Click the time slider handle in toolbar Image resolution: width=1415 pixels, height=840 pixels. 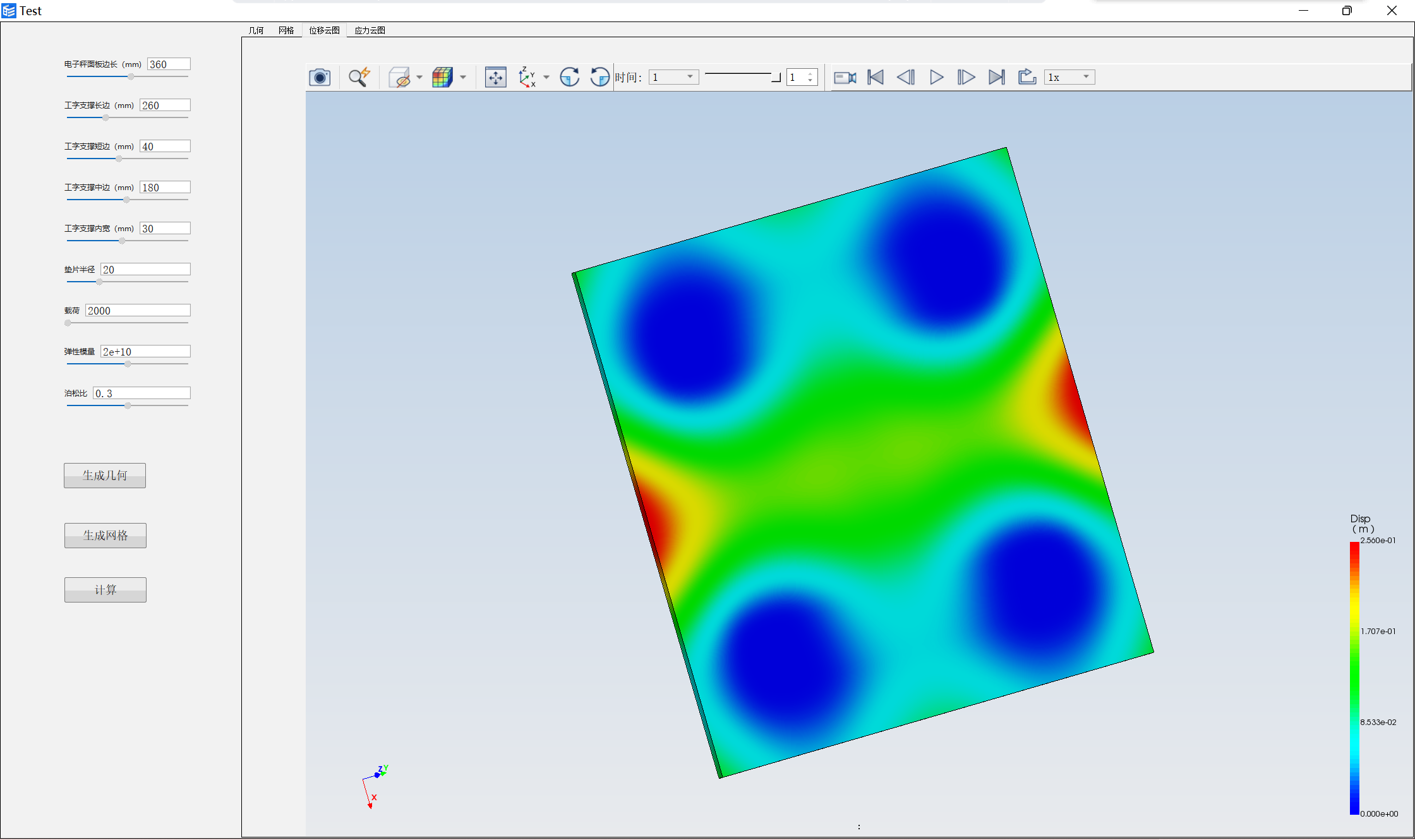point(776,77)
